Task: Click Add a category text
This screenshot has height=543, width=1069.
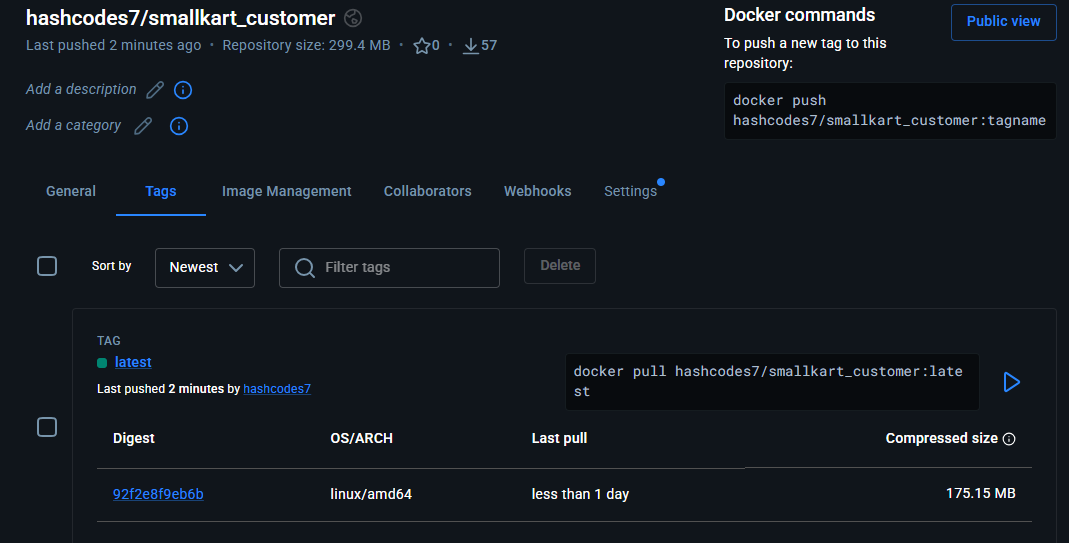Action: [x=74, y=126]
